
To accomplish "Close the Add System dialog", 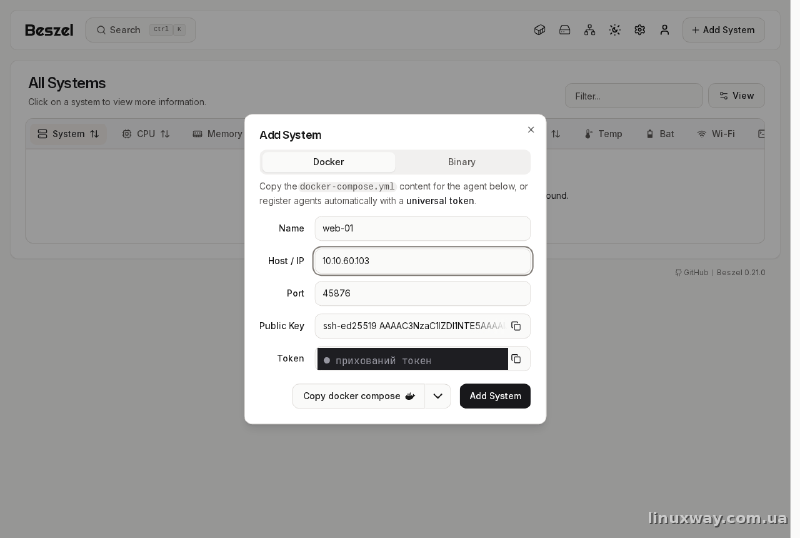I will click(x=531, y=130).
